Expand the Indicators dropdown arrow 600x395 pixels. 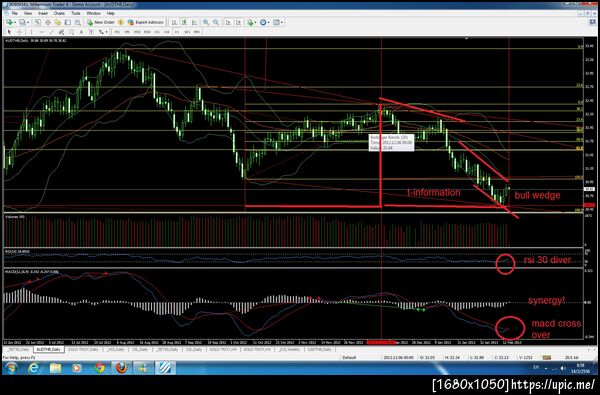point(256,22)
